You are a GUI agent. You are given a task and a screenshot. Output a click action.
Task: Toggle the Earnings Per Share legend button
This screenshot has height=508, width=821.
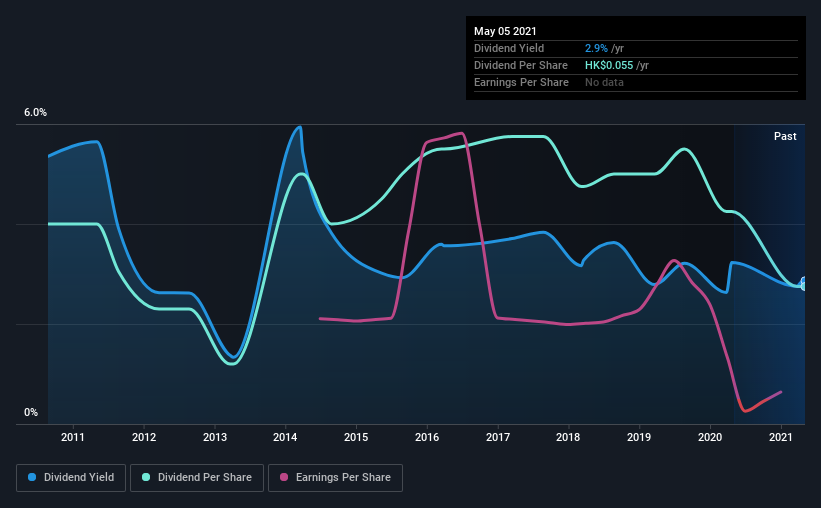click(335, 478)
